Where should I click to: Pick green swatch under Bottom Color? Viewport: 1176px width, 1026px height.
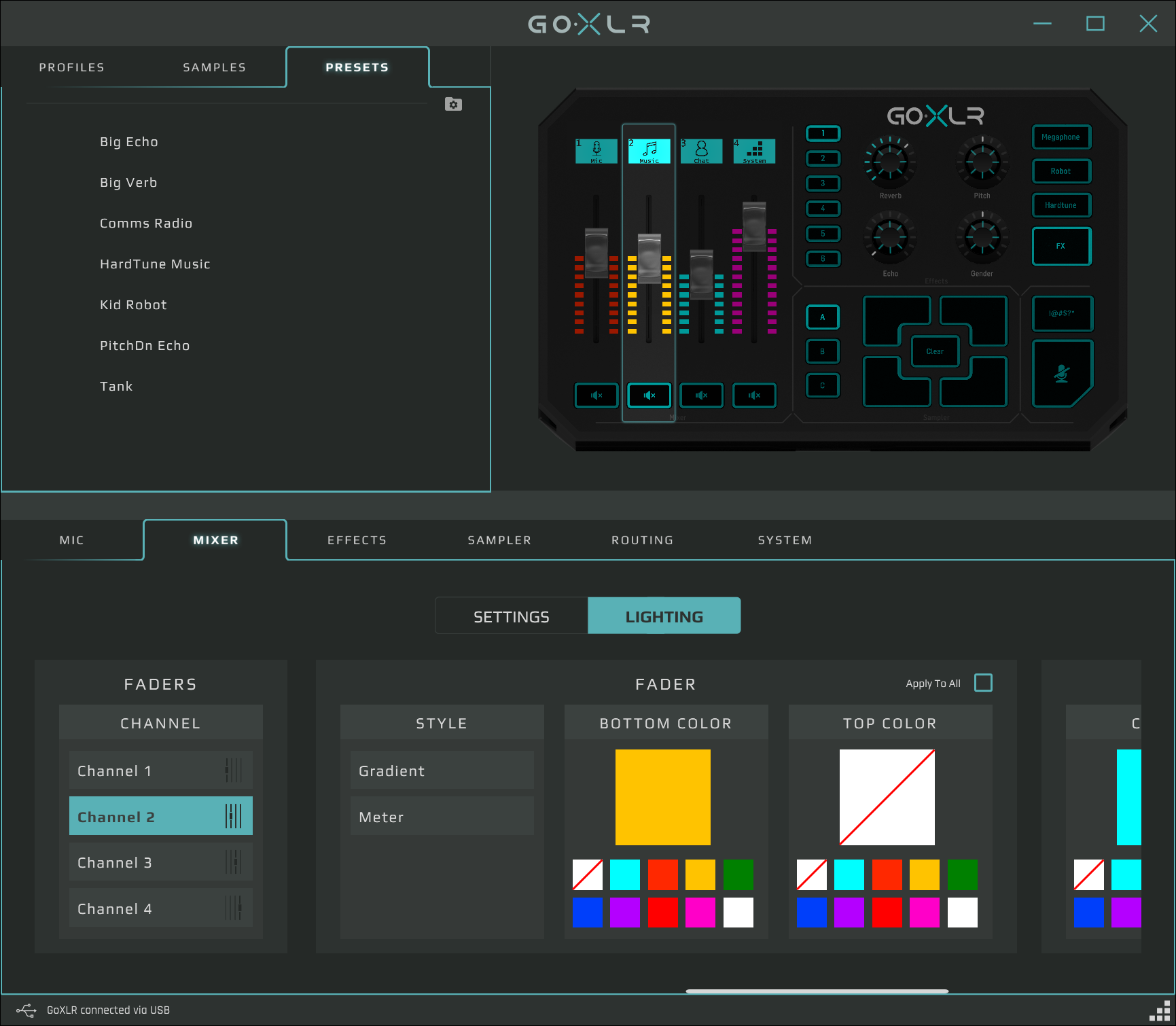coord(738,874)
